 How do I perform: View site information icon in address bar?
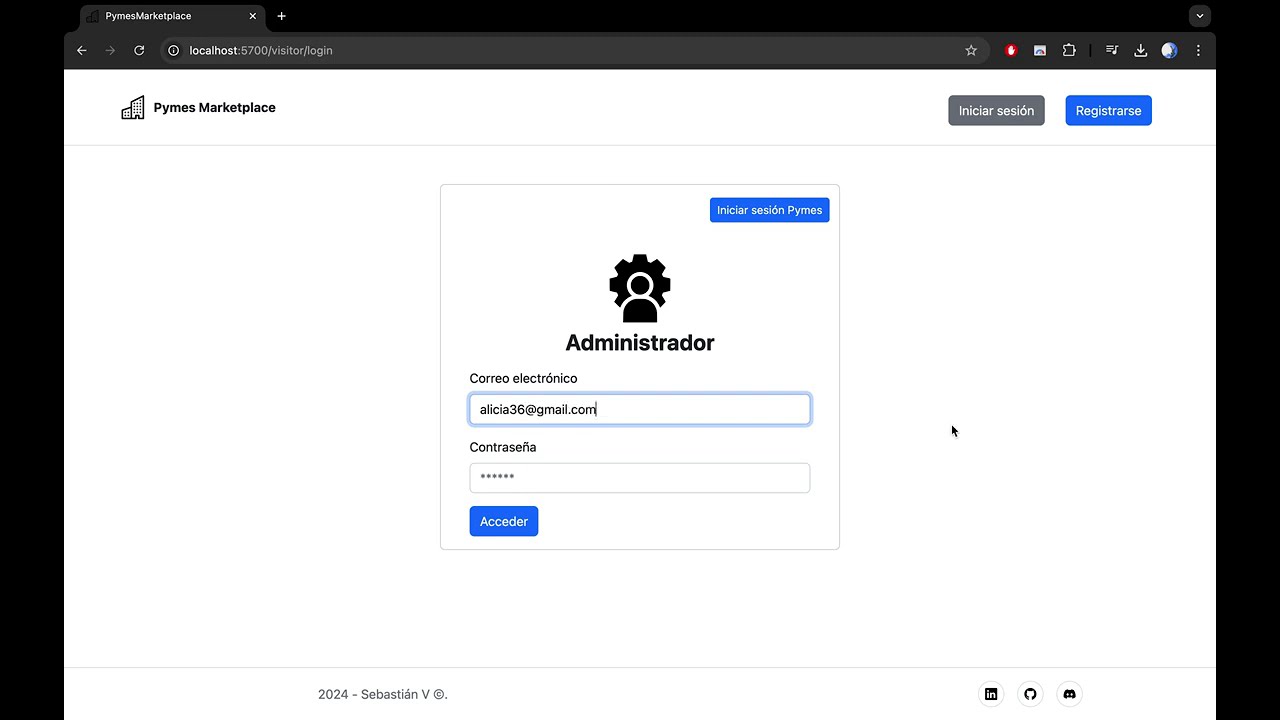tap(173, 50)
